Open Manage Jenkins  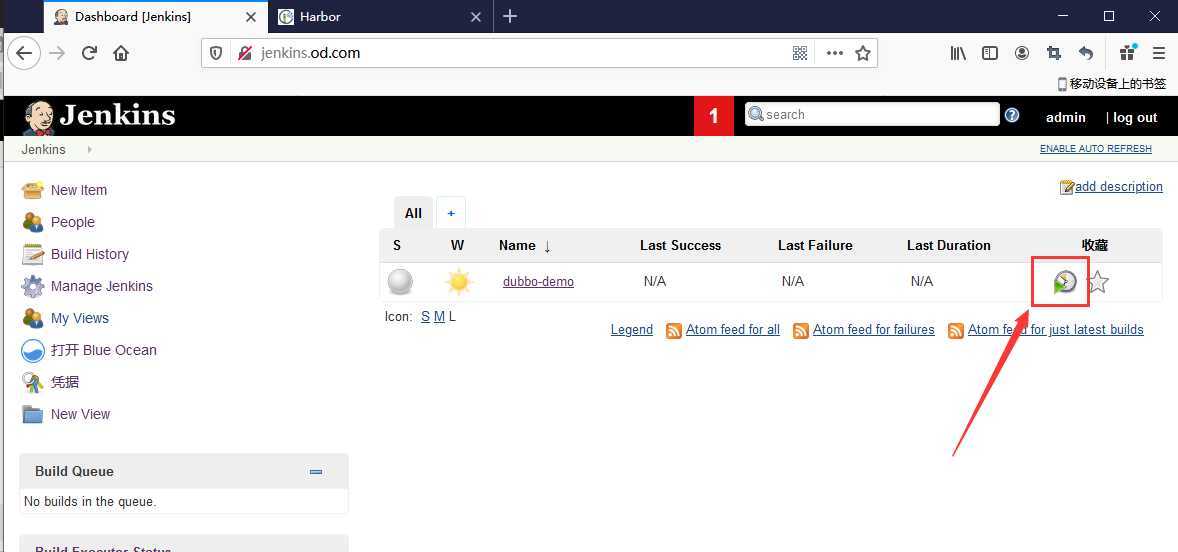pyautogui.click(x=101, y=286)
